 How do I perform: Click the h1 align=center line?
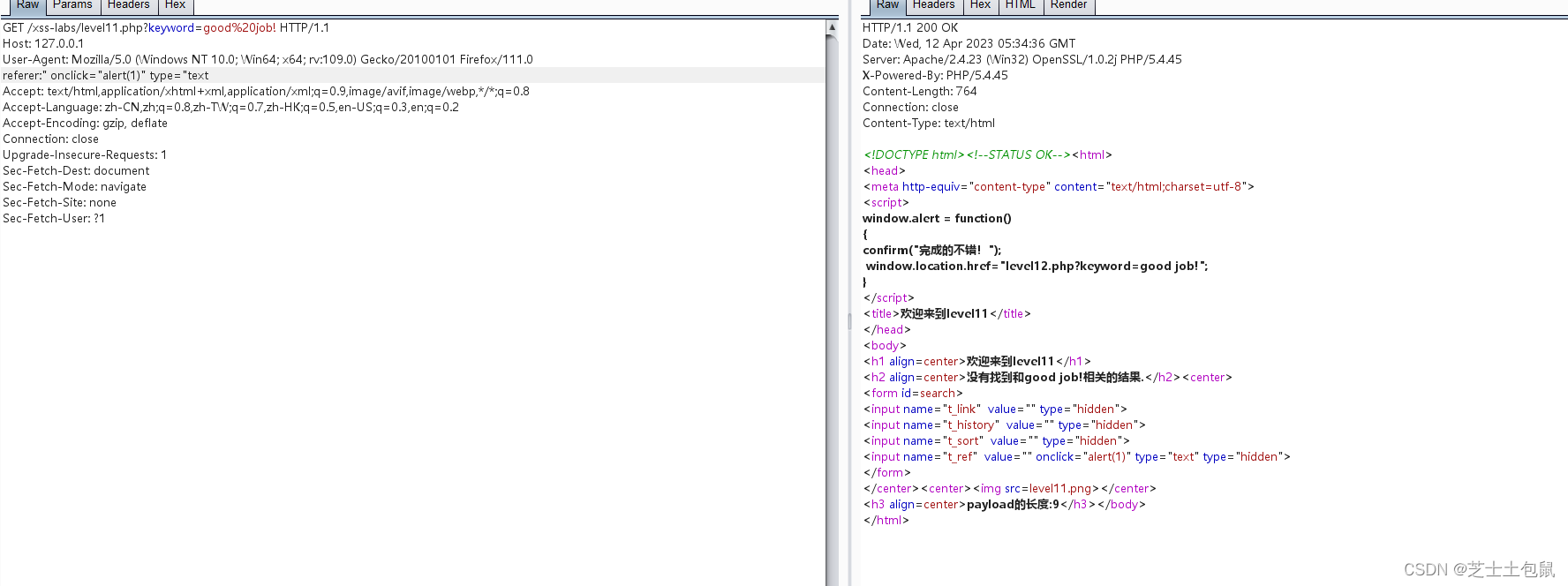coord(977,361)
